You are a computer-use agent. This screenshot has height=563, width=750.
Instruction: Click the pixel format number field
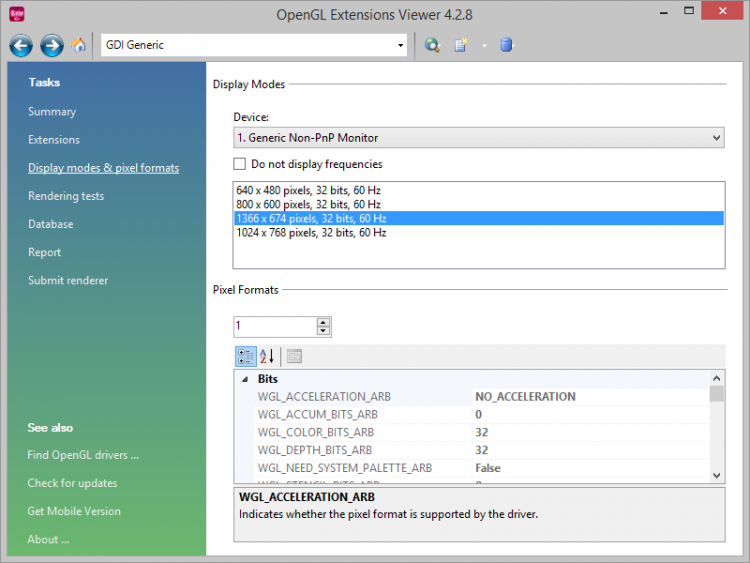[x=275, y=326]
